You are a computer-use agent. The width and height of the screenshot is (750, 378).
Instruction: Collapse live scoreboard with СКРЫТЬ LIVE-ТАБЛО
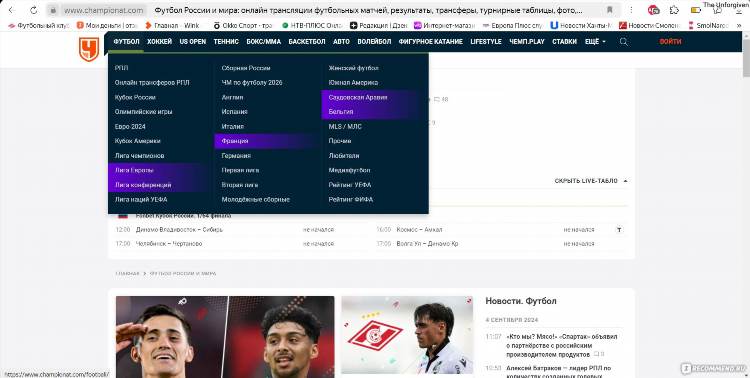tap(591, 181)
